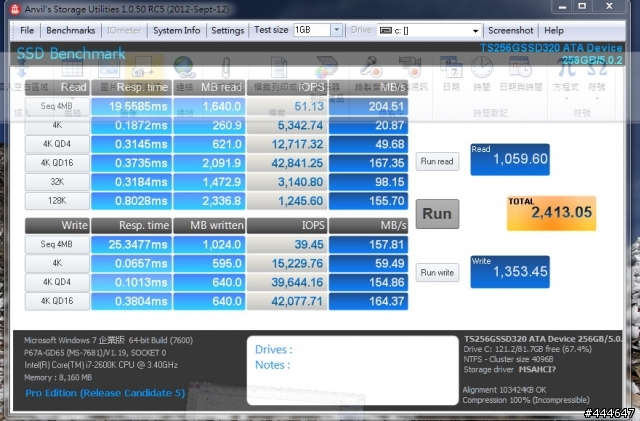This screenshot has height=421, width=640.
Task: Click the 0.3184ms response time cell
Action: point(131,182)
